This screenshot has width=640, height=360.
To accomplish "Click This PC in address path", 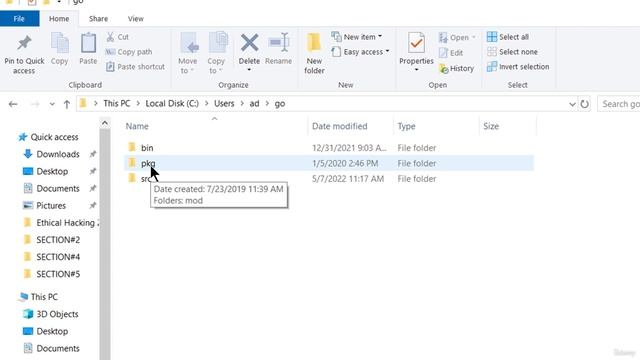I will point(117,104).
